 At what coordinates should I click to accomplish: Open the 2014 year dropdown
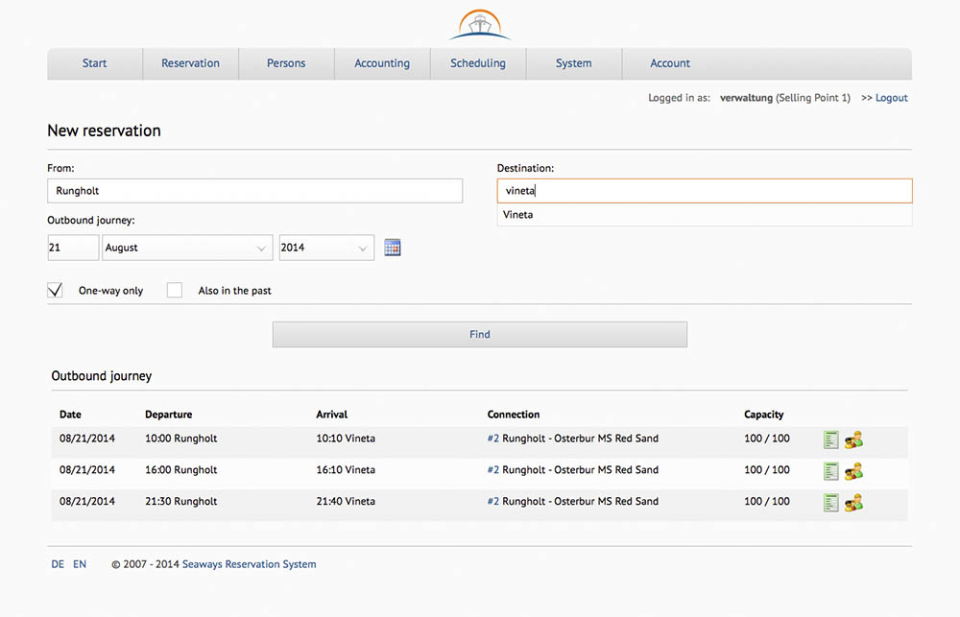[326, 247]
